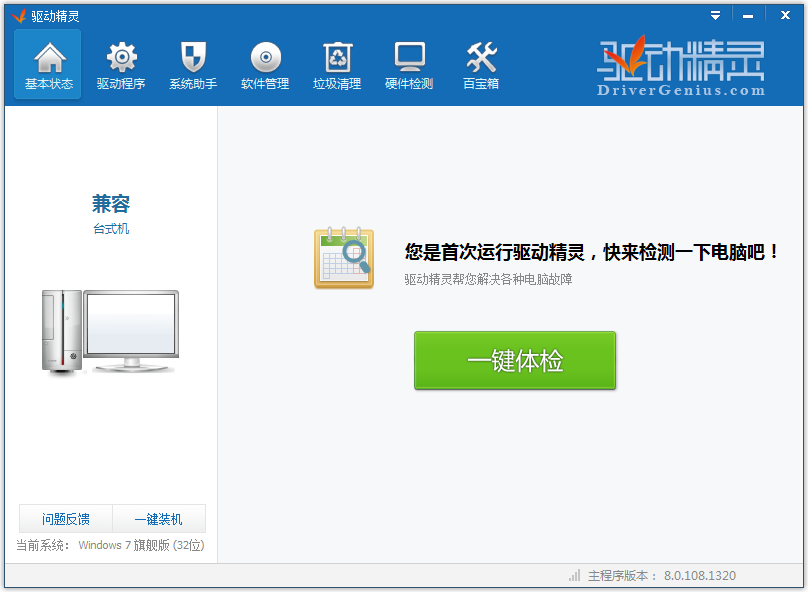Open the 百宝箱 tools tab
The width and height of the screenshot is (808, 592).
point(481,64)
